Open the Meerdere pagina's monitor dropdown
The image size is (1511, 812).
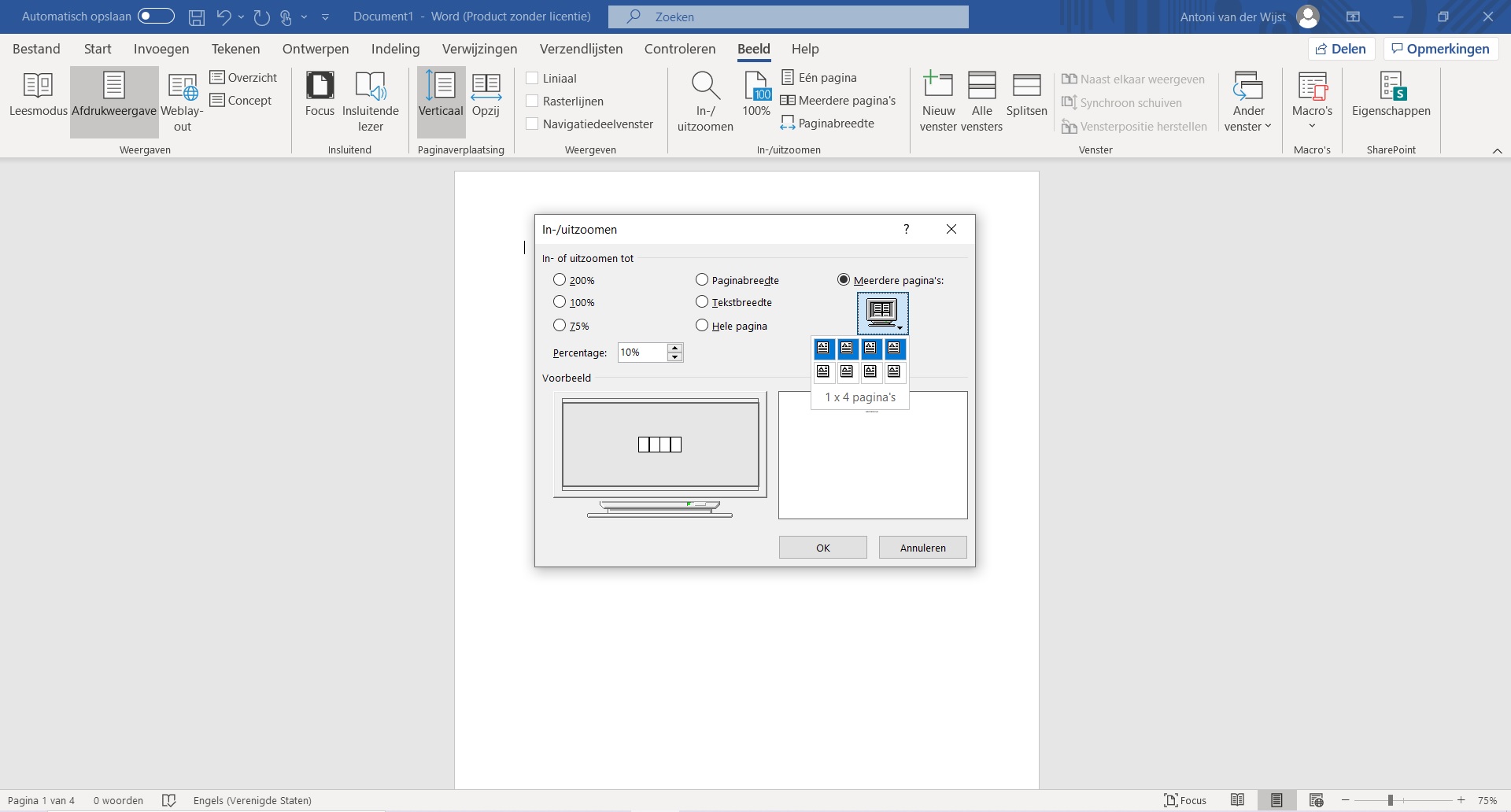pos(882,313)
